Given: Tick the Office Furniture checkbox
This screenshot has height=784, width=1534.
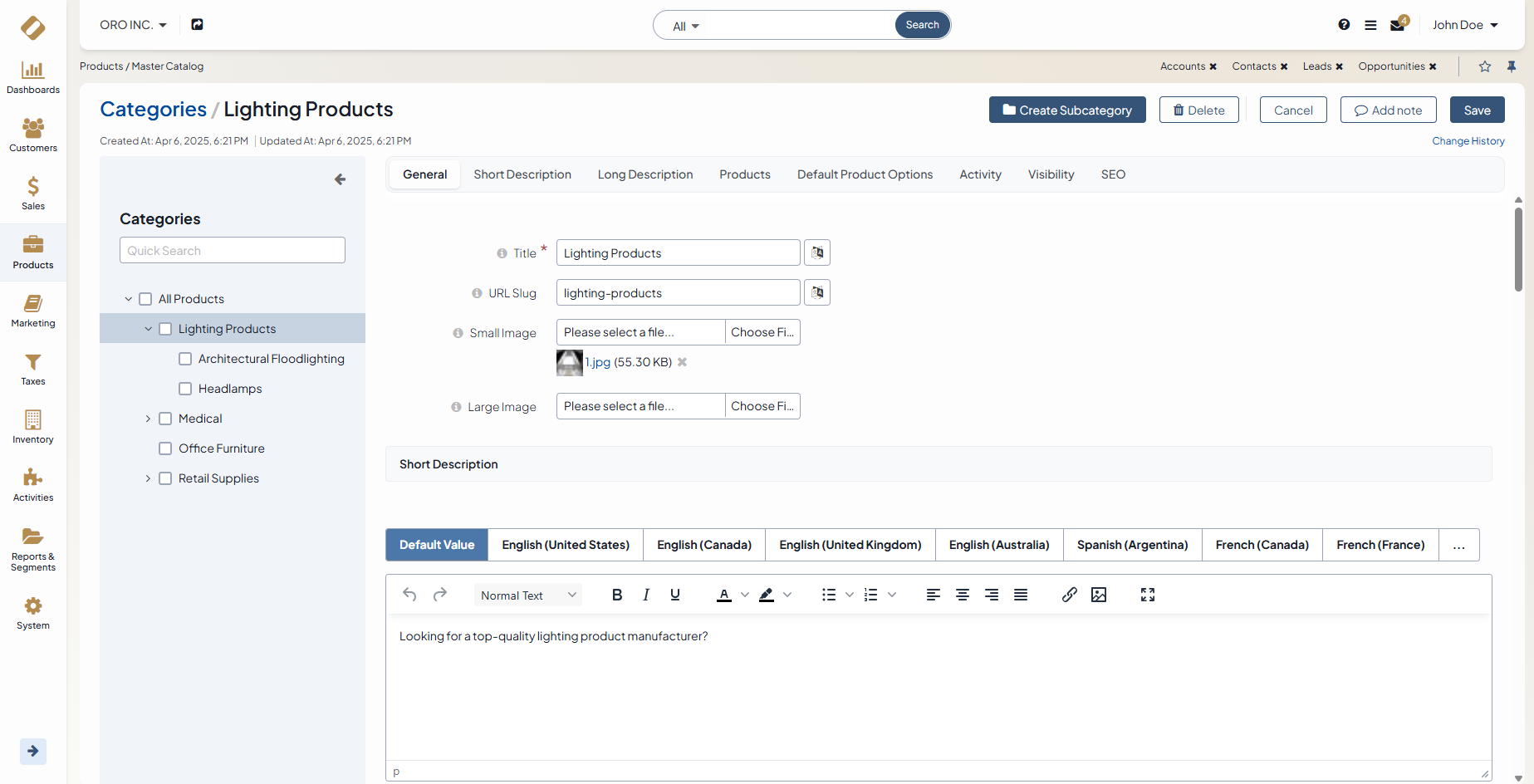Looking at the screenshot, I should [165, 448].
